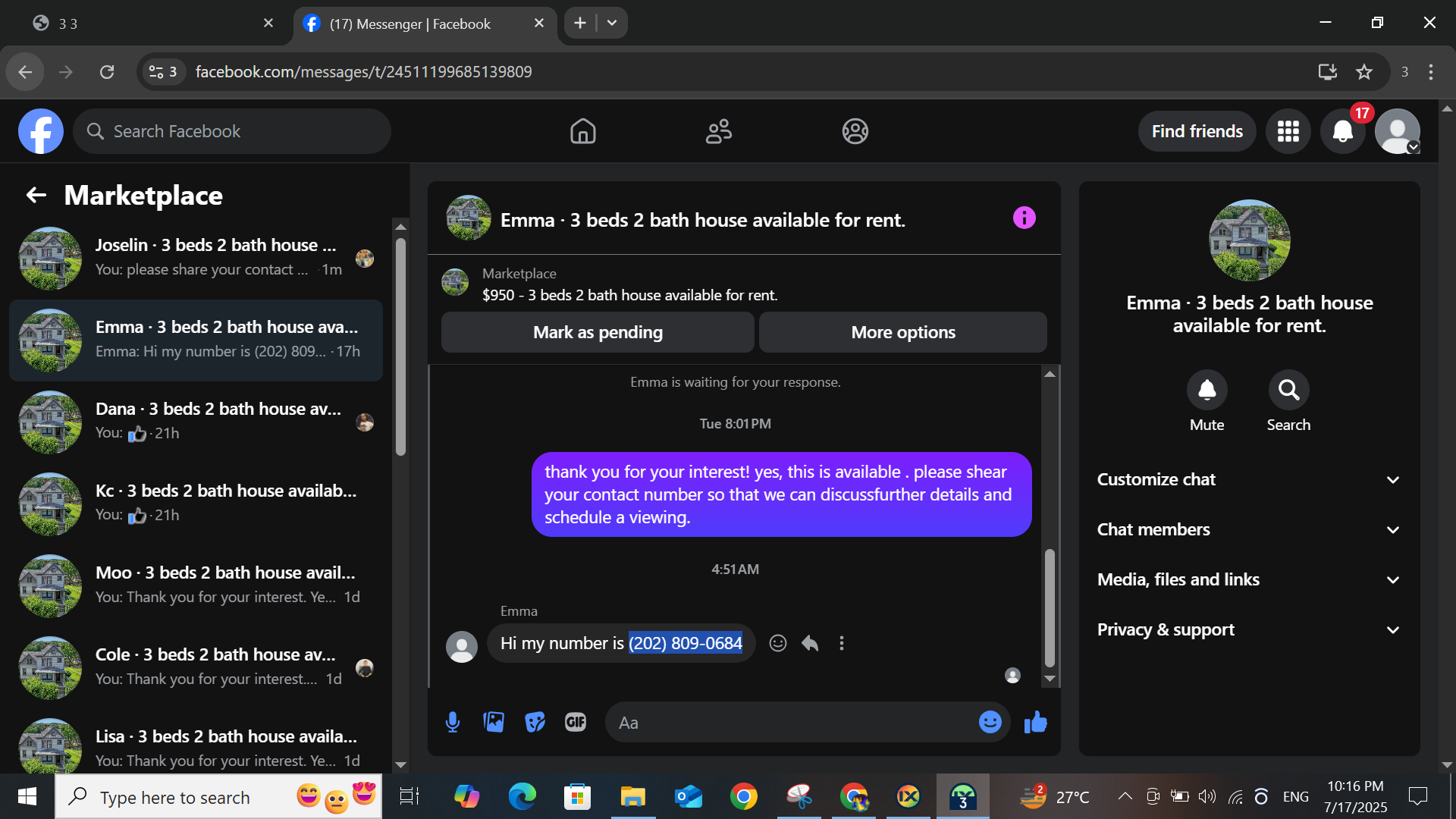1456x819 pixels.
Task: Click the message thread scrollbar
Action: pos(1050,607)
